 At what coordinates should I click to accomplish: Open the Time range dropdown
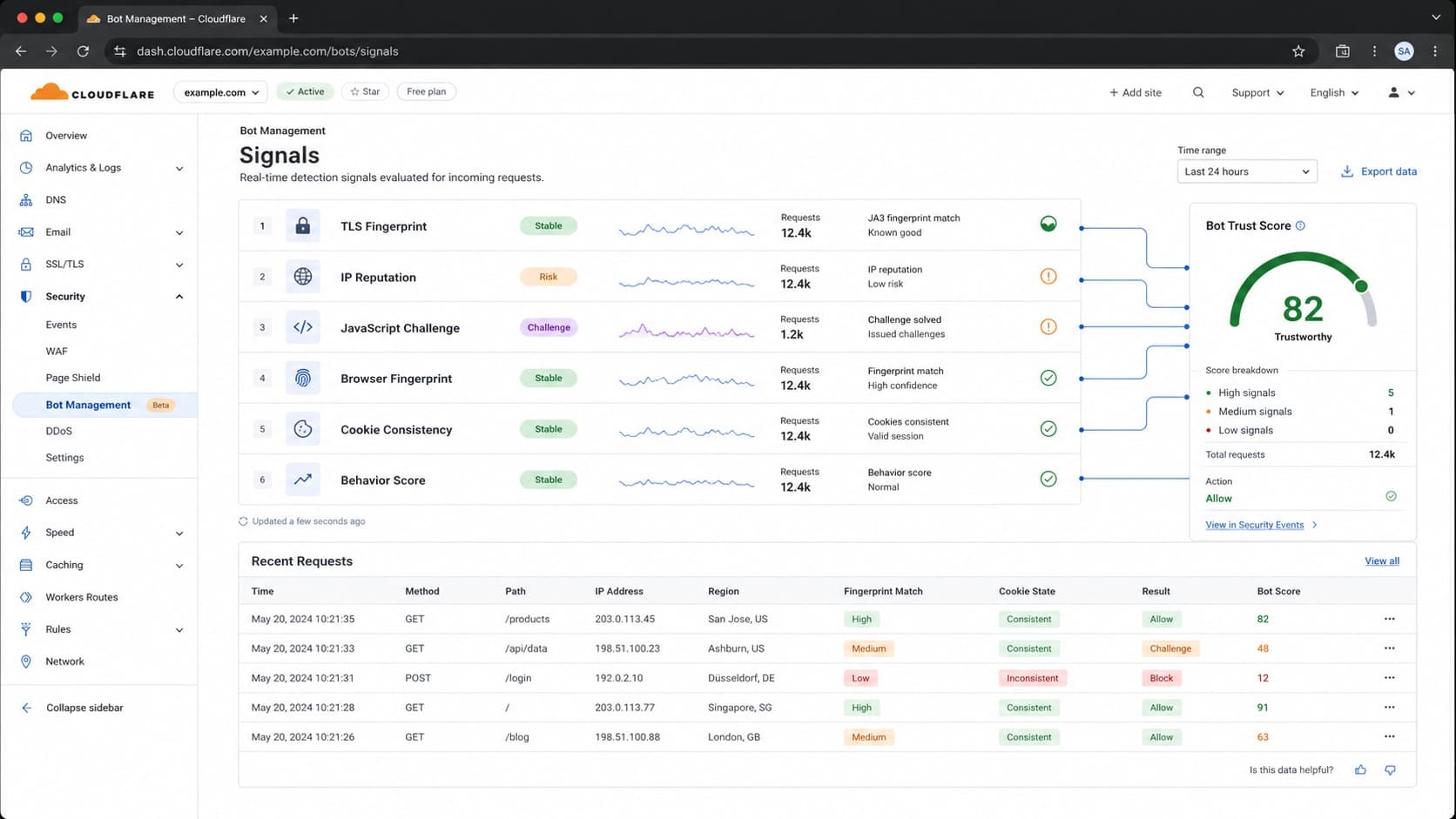1247,171
